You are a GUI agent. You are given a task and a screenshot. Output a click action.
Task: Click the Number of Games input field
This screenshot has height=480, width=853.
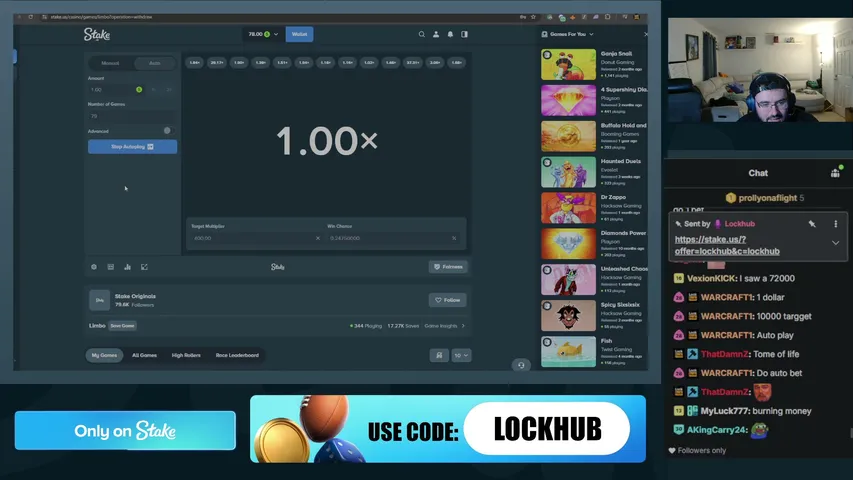click(132, 116)
